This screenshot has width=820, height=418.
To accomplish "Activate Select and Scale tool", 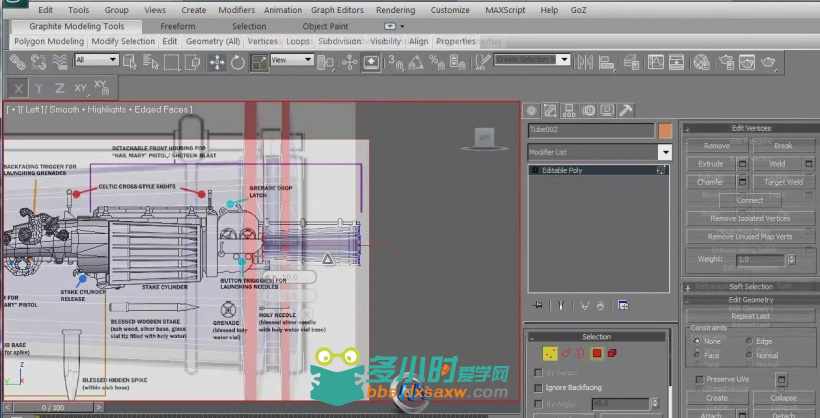I will (x=259, y=63).
